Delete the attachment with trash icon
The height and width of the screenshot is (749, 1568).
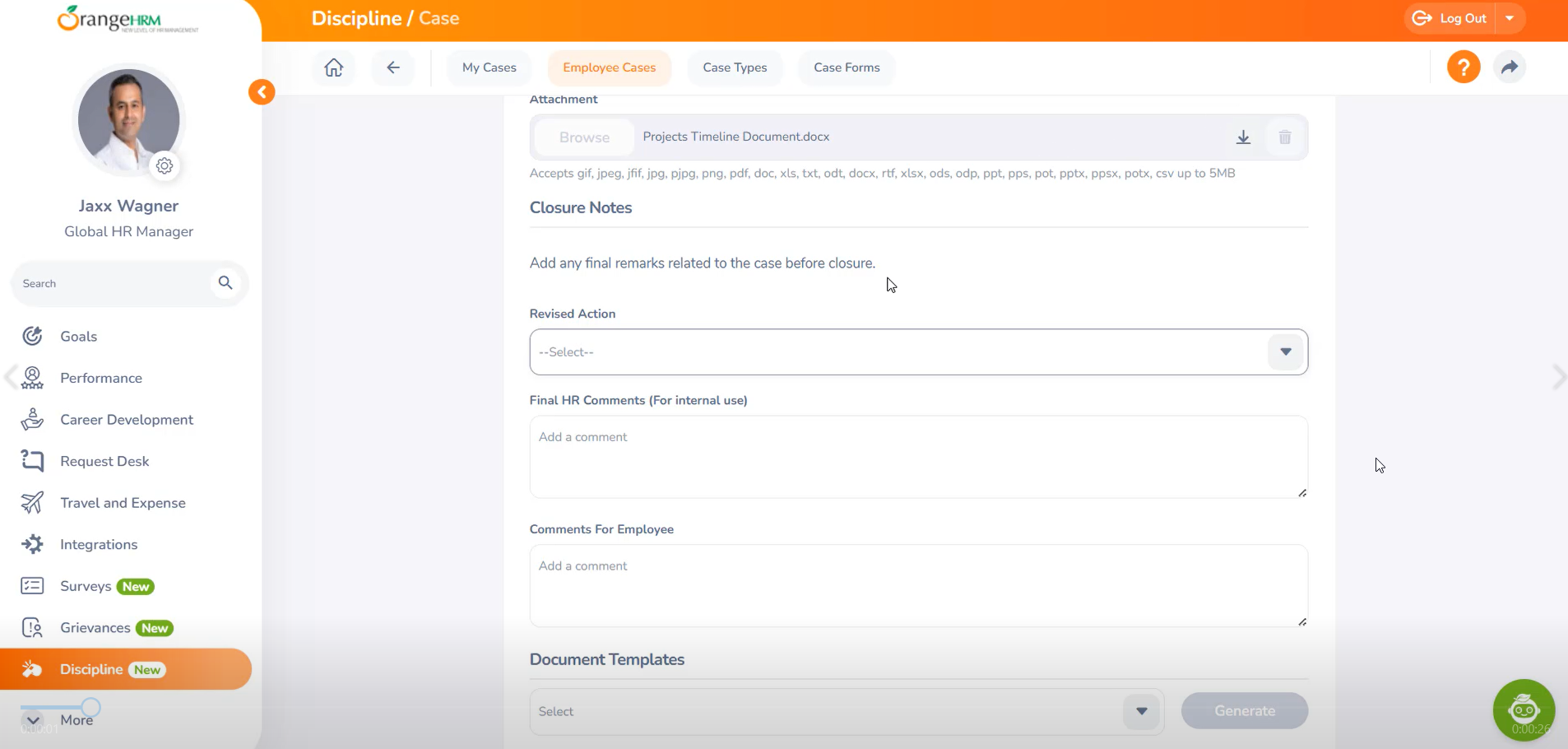click(x=1284, y=137)
